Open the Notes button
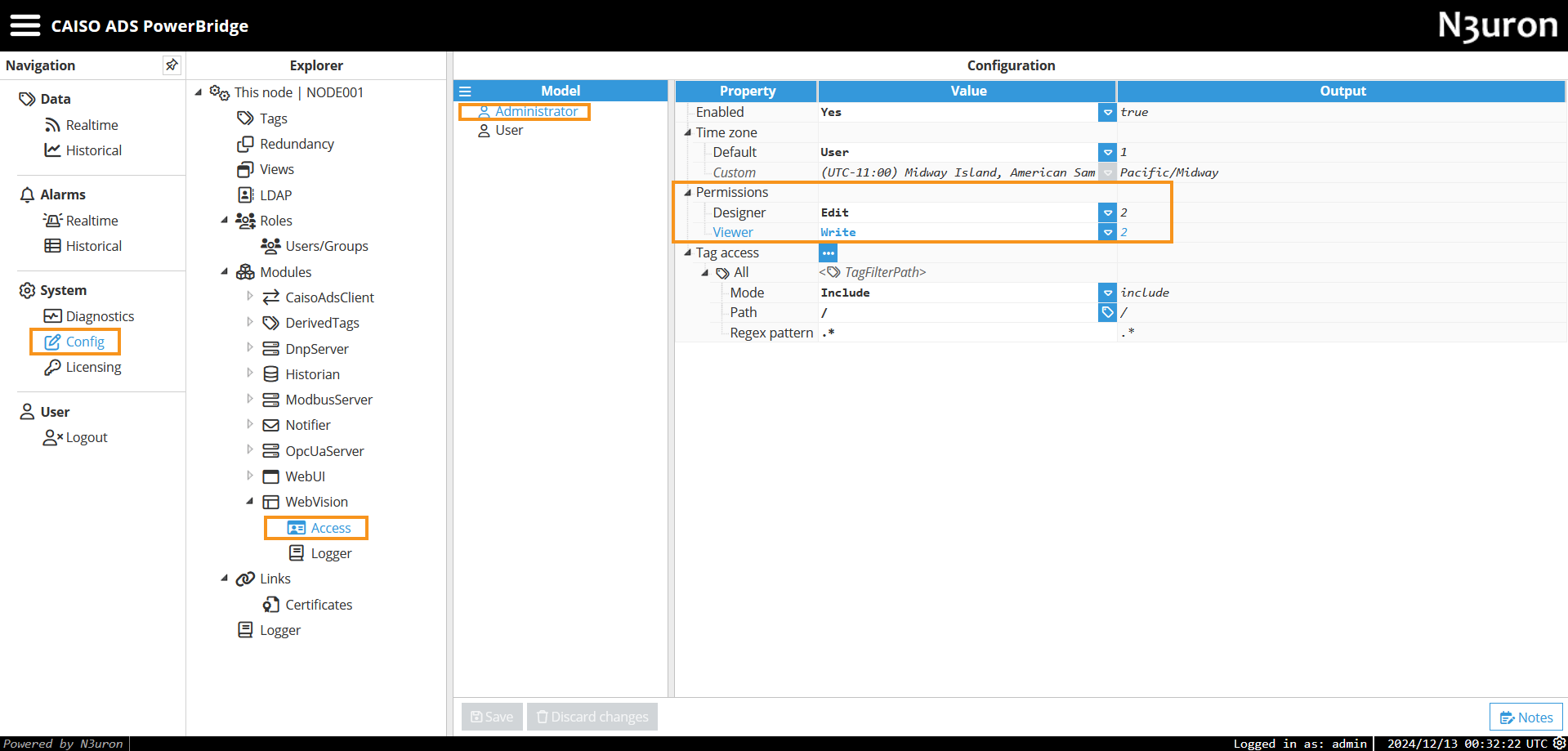Image resolution: width=1568 pixels, height=751 pixels. tap(1526, 717)
